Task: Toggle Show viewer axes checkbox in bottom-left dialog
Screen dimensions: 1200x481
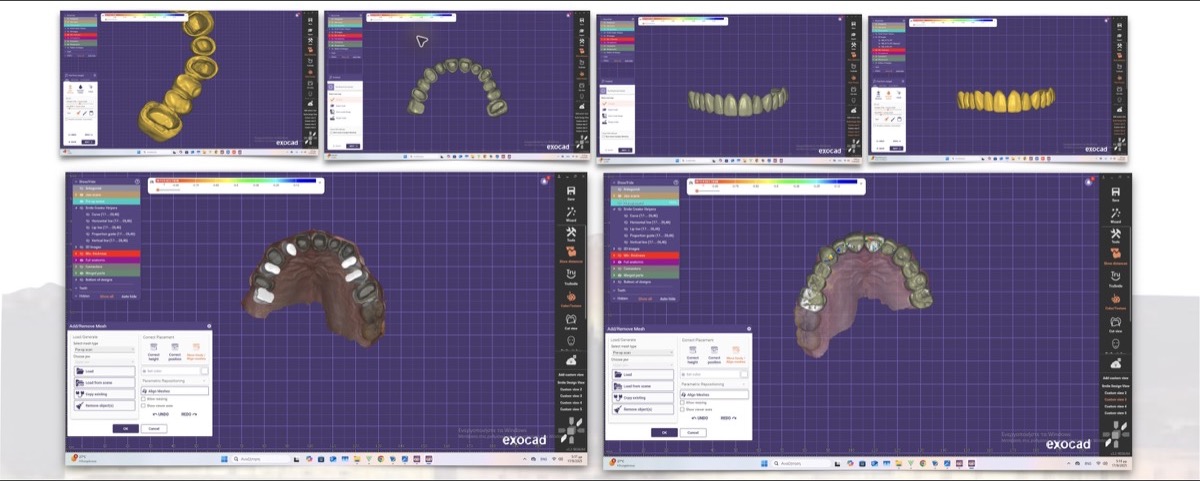Action: tap(144, 406)
